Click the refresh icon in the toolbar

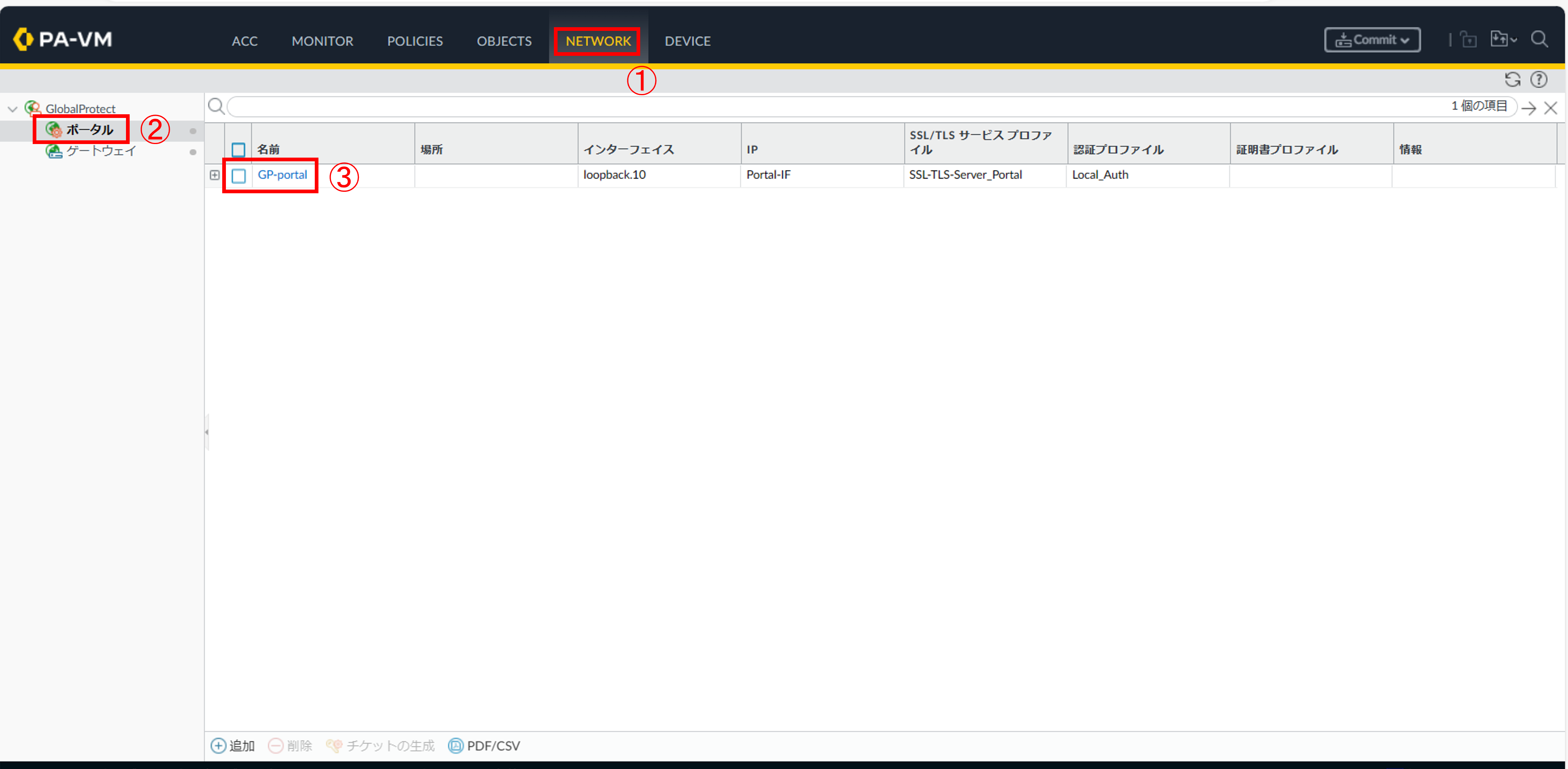pyautogui.click(x=1512, y=80)
